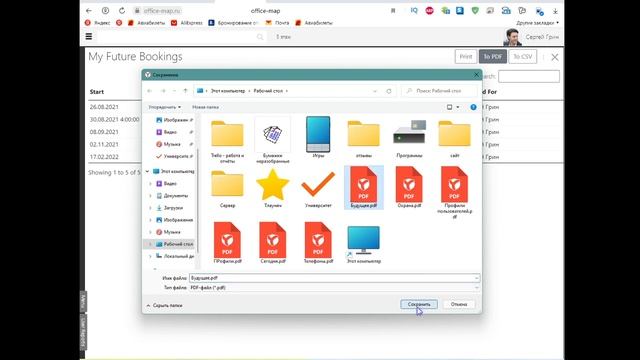This screenshot has width=640, height=360.
Task: Click the change view icon in the dialog
Action: (x=449, y=107)
